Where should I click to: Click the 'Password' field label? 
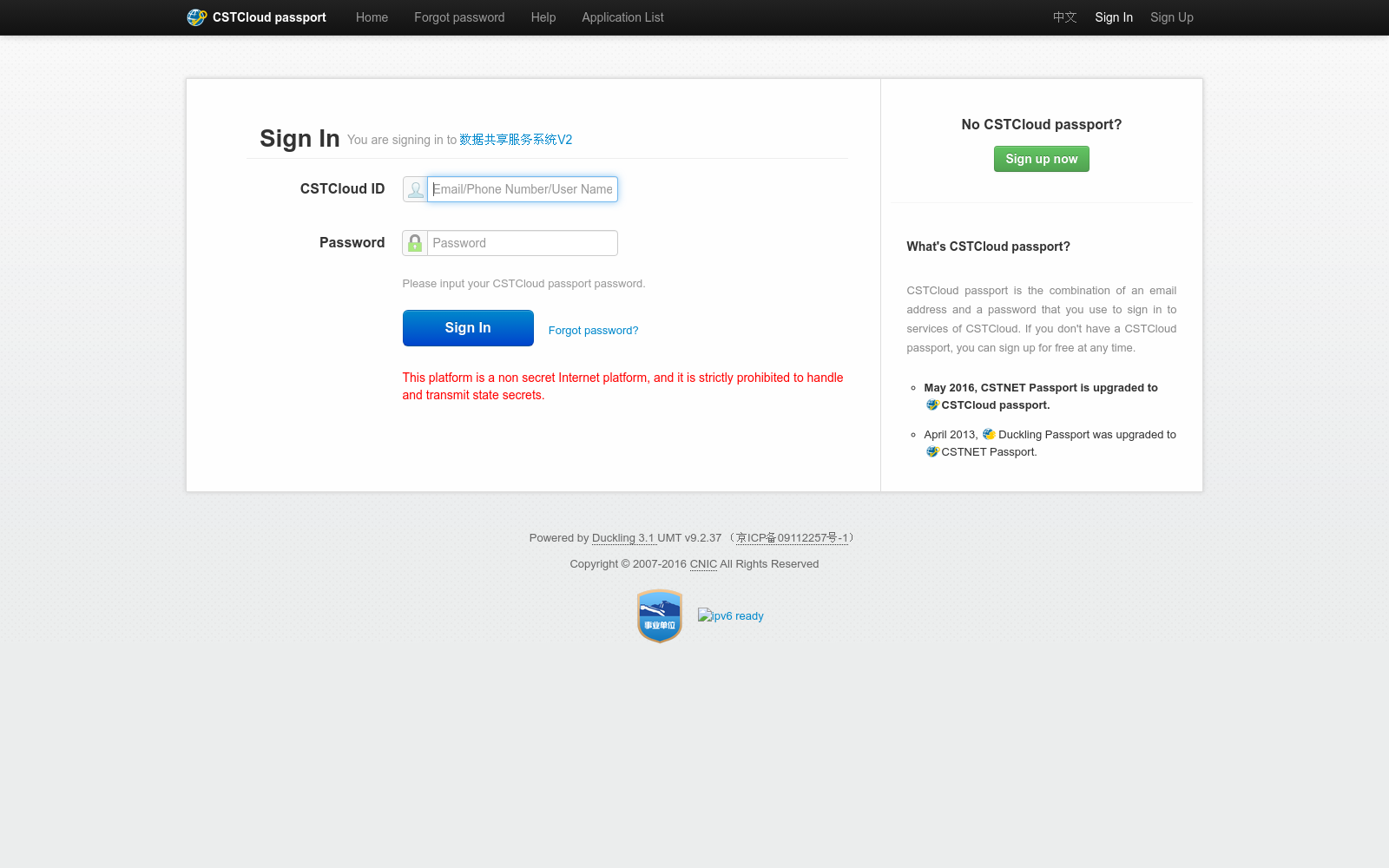[352, 243]
